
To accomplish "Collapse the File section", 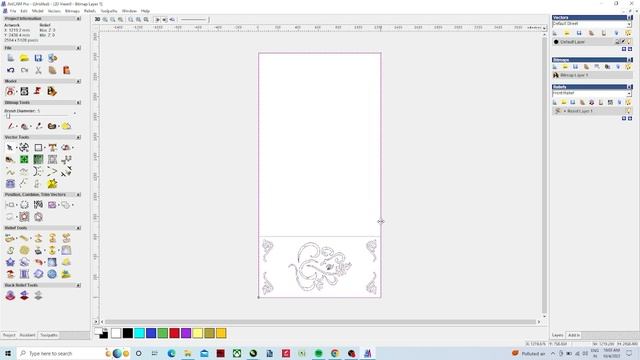I will tap(78, 48).
